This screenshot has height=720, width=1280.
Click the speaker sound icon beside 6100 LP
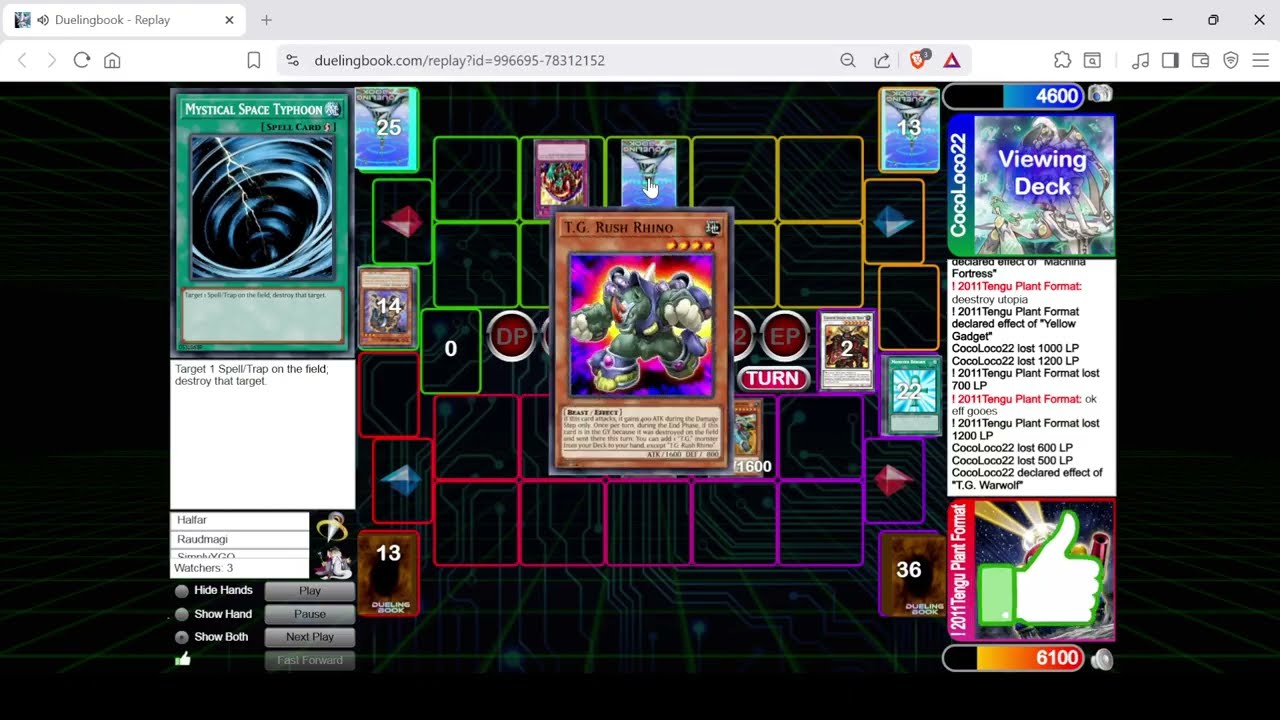(1101, 659)
